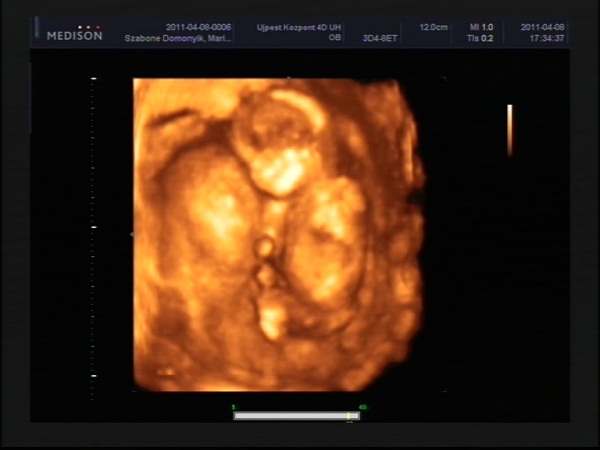600x450 pixels.
Task: Click the cine frame slider bar
Action: [x=295, y=415]
